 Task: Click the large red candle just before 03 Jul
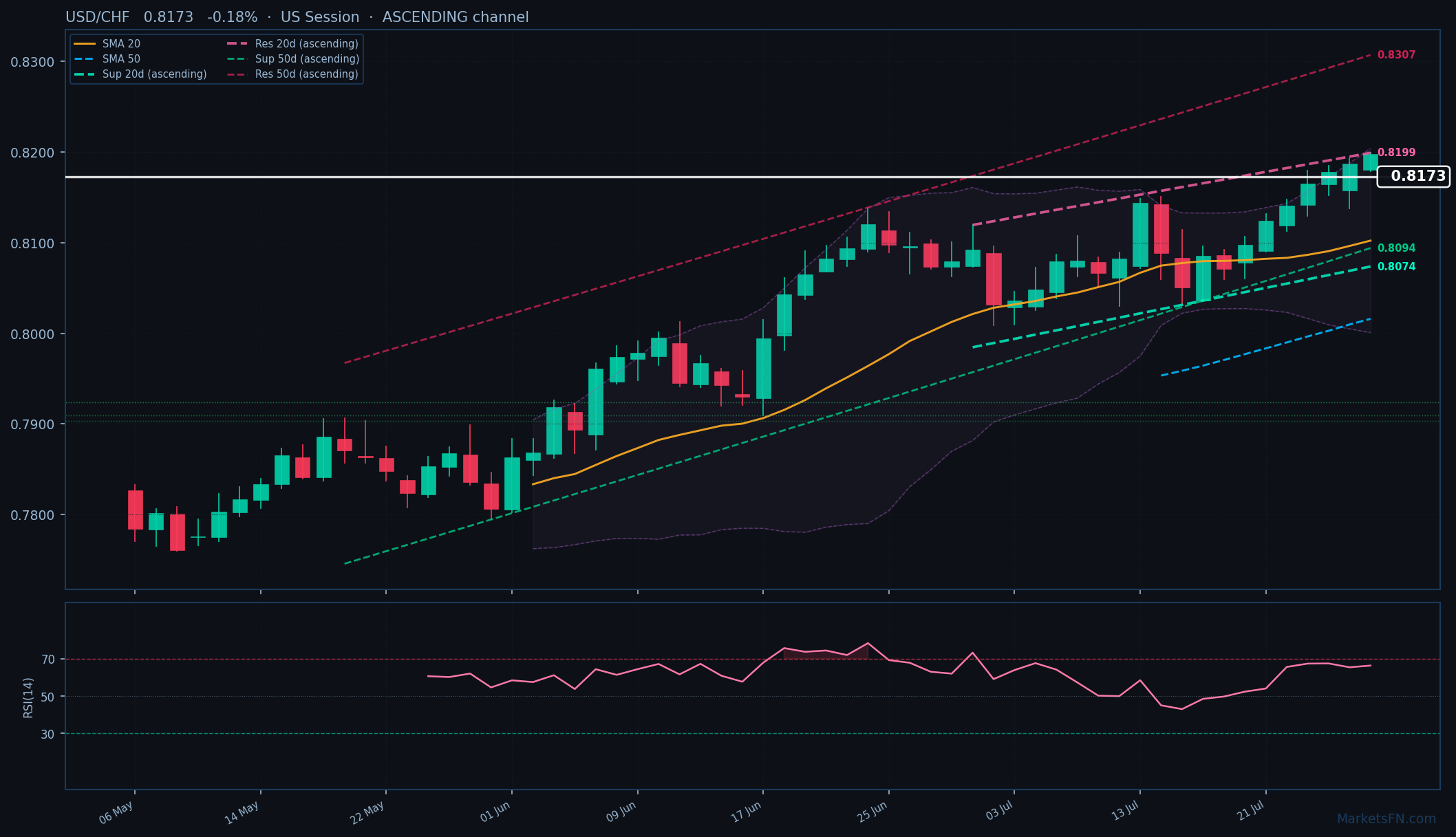pyautogui.click(x=994, y=279)
